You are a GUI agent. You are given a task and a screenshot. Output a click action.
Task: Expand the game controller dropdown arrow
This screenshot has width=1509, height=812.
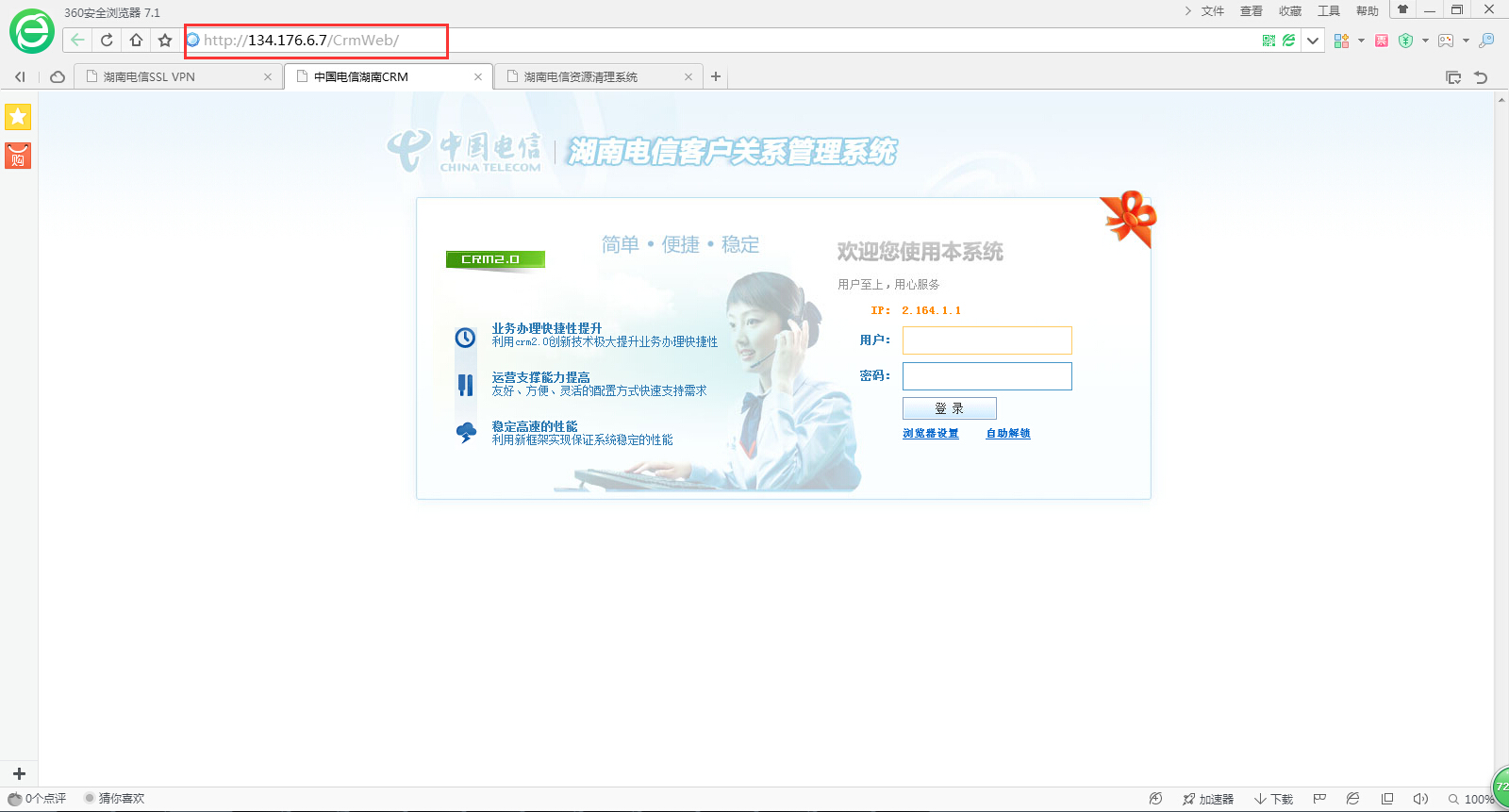1466,41
